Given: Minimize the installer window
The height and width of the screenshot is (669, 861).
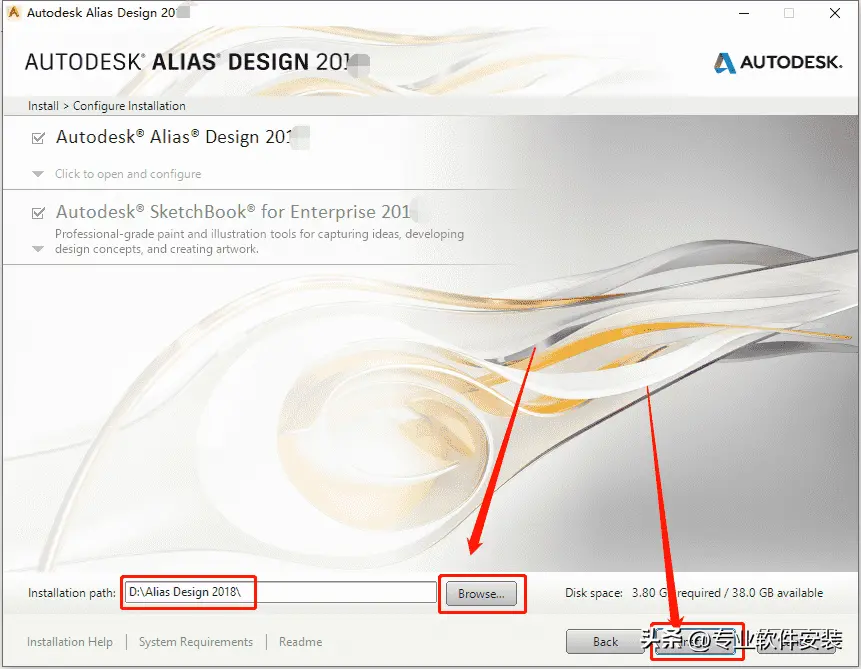Looking at the screenshot, I should [744, 13].
